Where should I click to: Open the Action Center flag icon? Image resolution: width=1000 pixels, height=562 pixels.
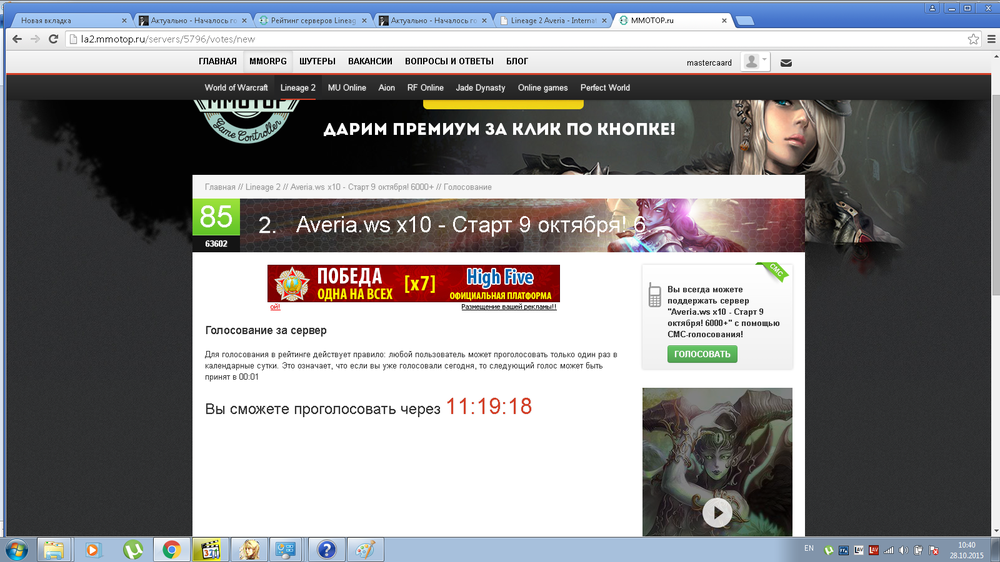tap(933, 550)
